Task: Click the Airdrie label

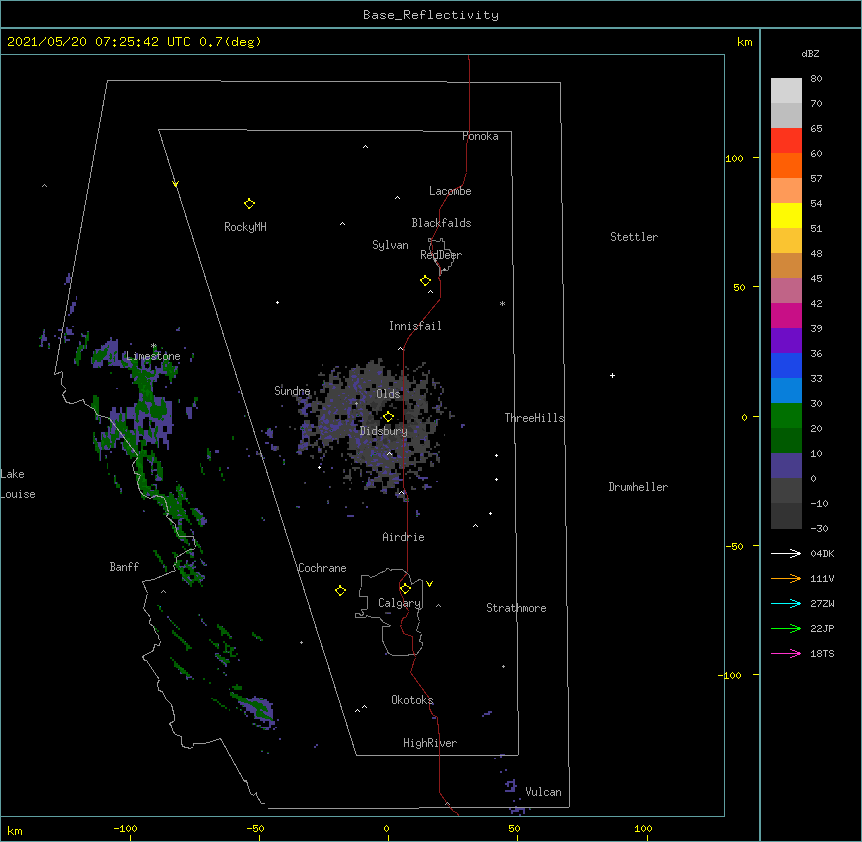Action: [x=404, y=537]
